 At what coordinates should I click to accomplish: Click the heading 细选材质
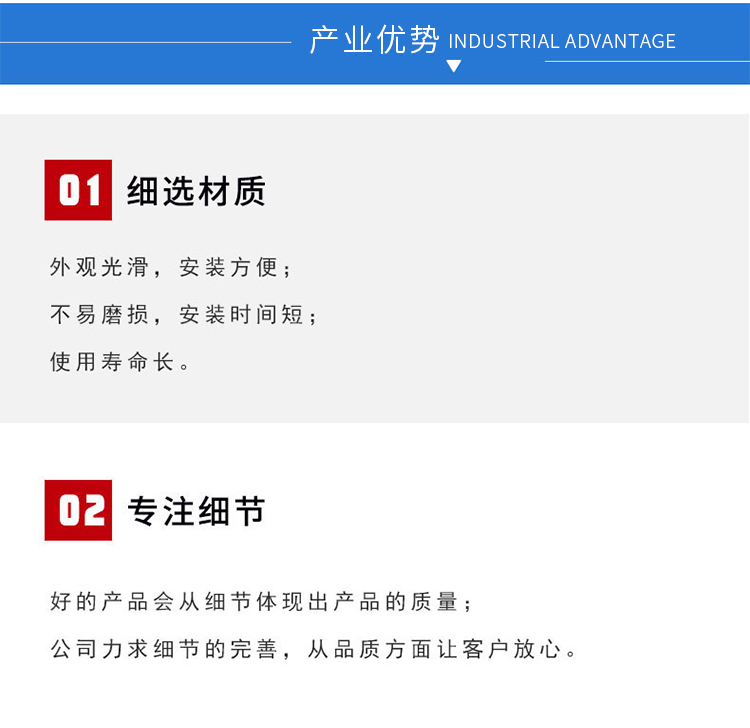coord(196,191)
